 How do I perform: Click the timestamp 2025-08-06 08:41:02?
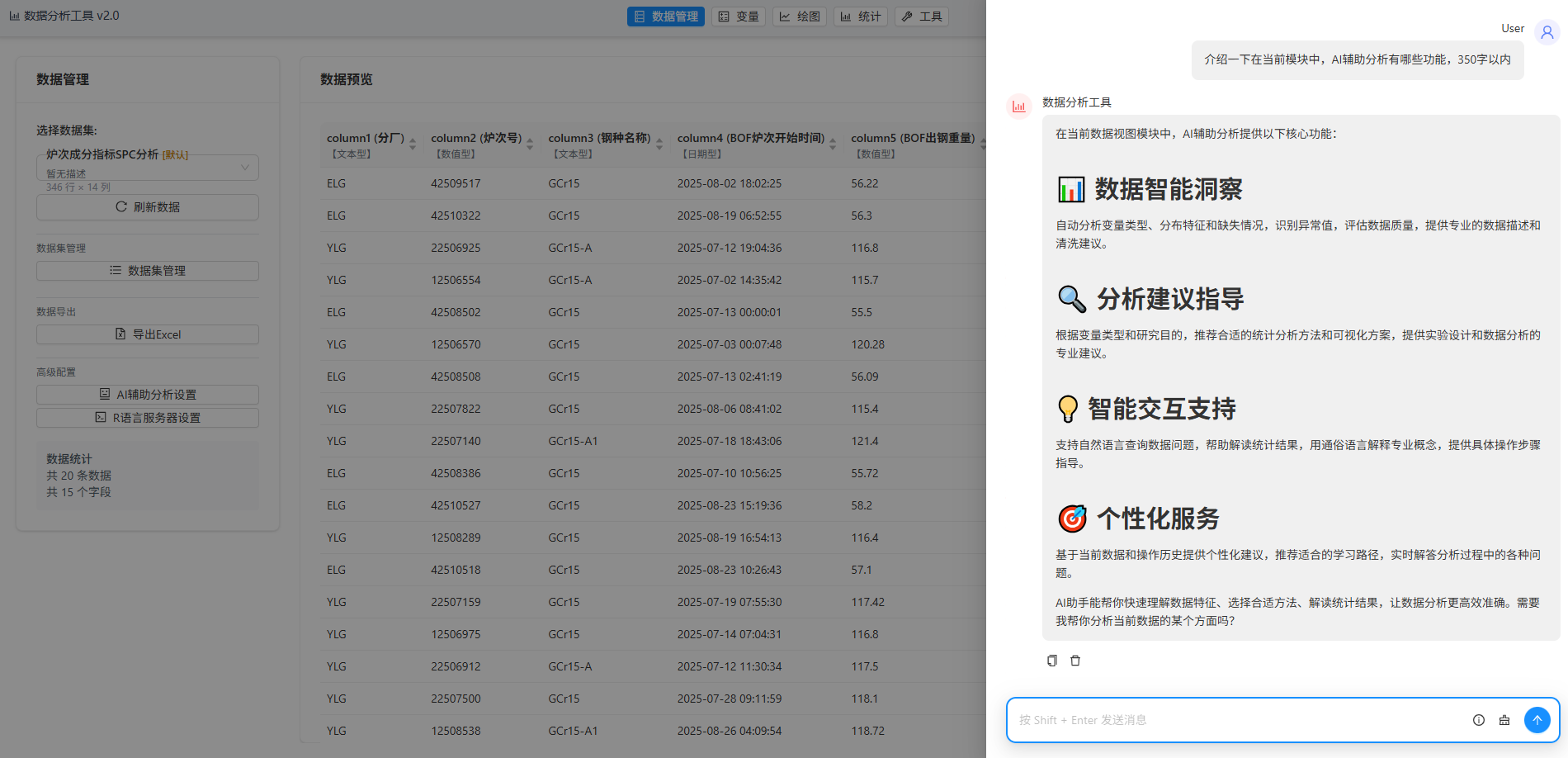[730, 409]
